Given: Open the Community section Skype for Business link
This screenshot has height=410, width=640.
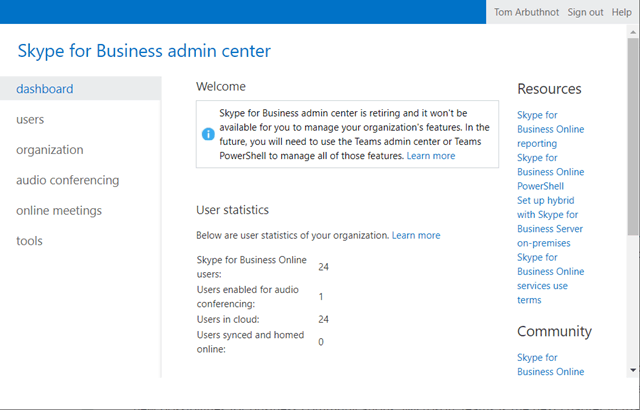Looking at the screenshot, I should (550, 364).
